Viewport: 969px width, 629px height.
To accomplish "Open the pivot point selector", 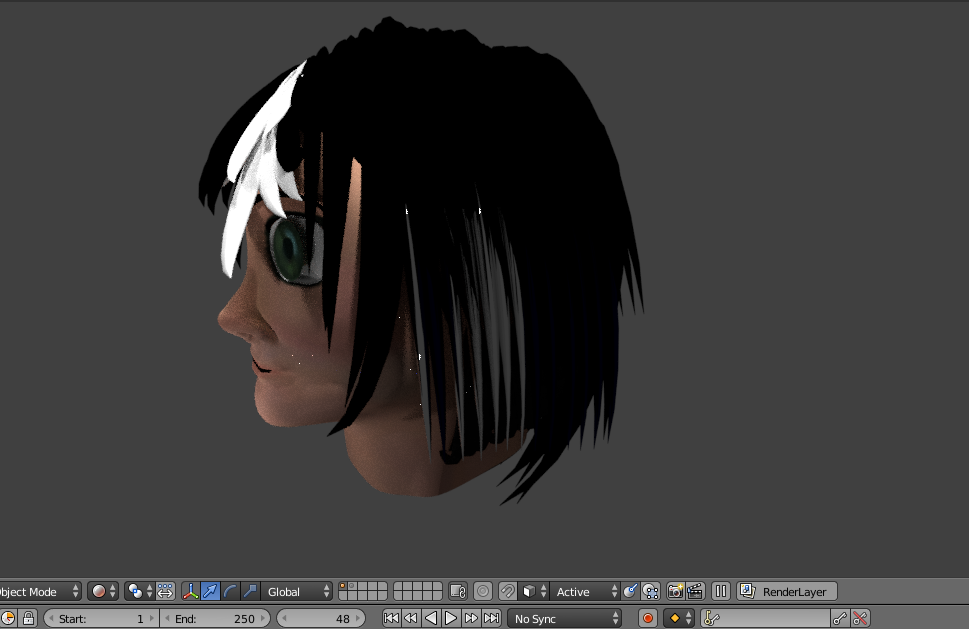I will (x=139, y=591).
